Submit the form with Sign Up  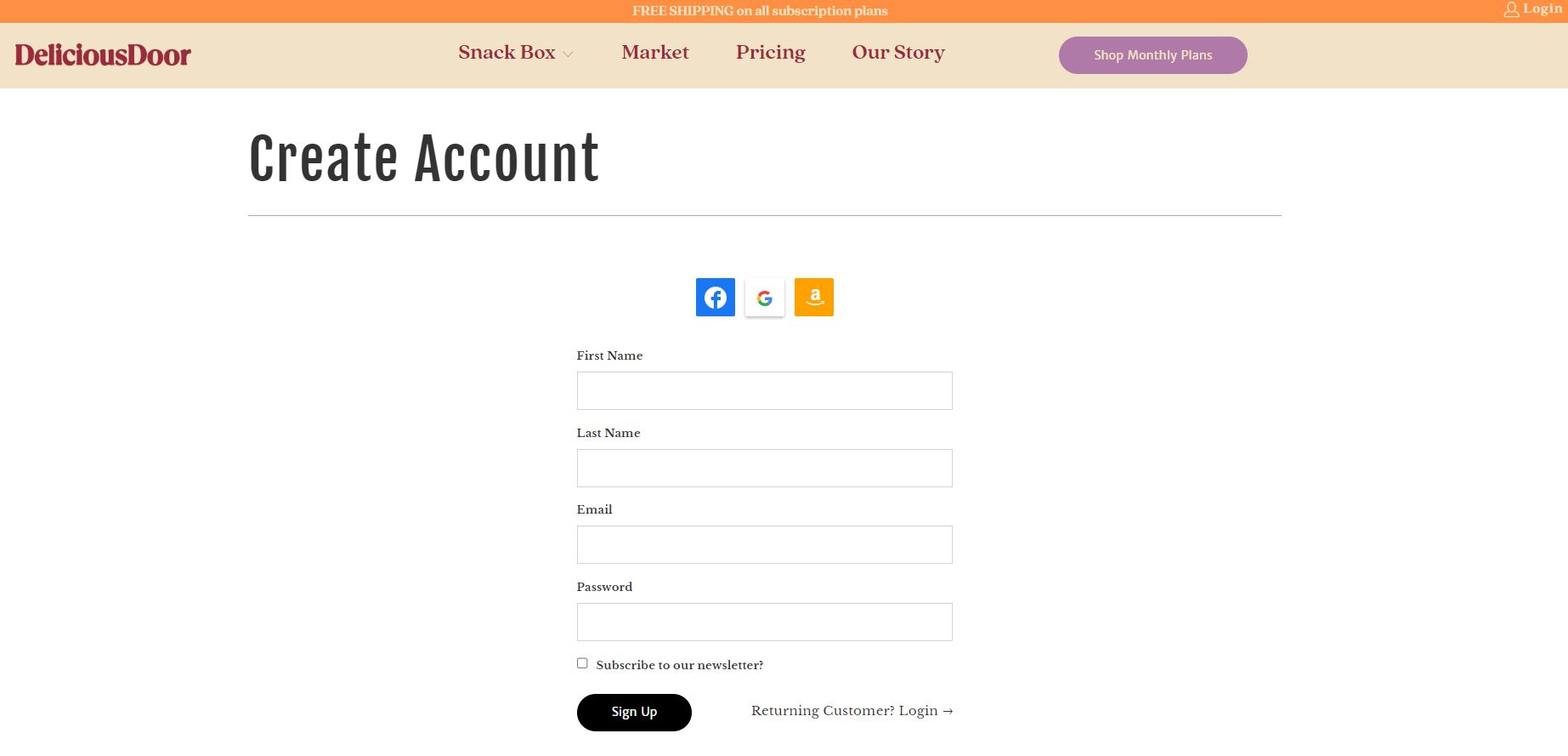click(x=634, y=713)
